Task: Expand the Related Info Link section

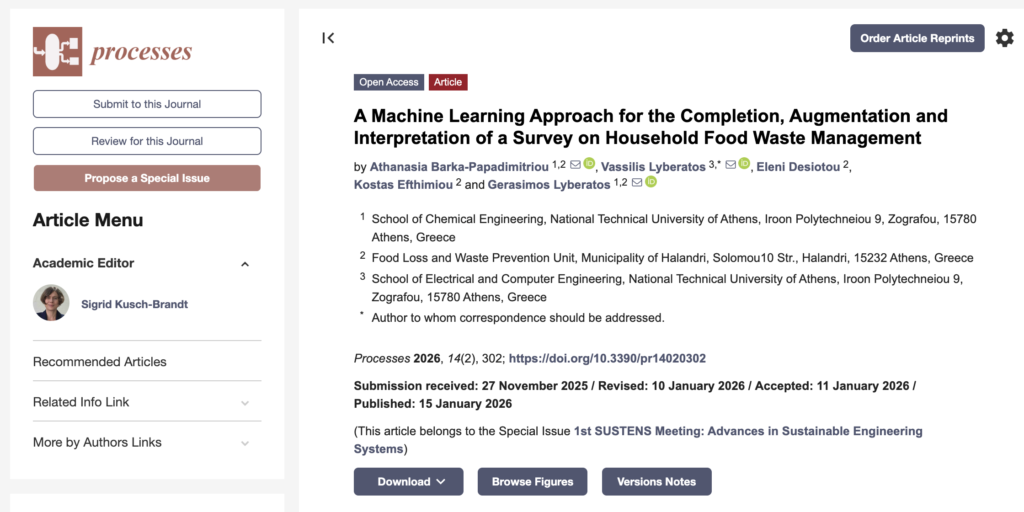Action: pos(245,403)
